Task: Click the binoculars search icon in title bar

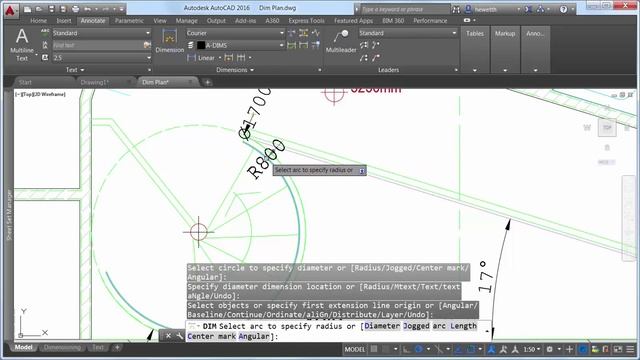Action: (456, 9)
